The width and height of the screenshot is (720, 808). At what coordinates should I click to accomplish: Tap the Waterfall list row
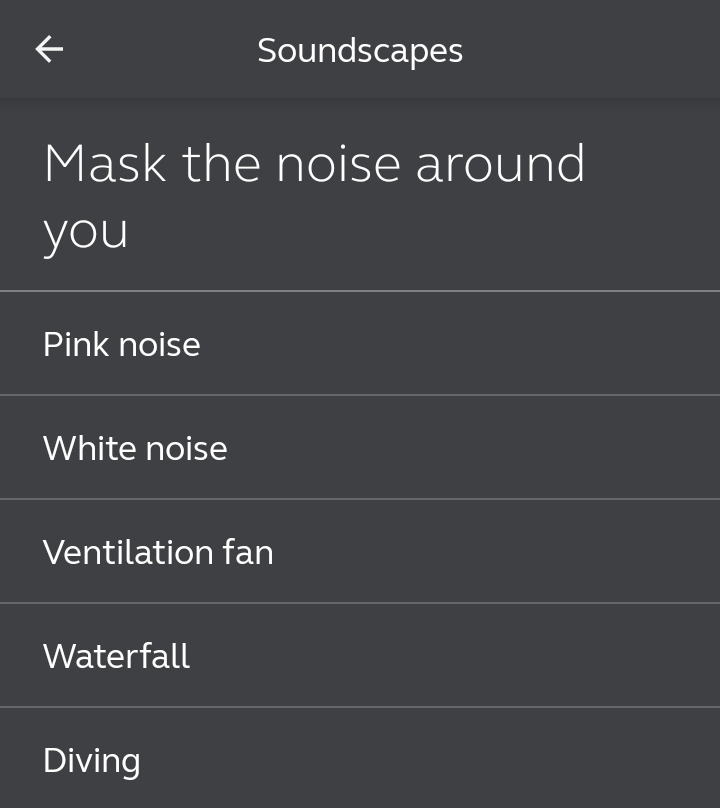(x=360, y=655)
